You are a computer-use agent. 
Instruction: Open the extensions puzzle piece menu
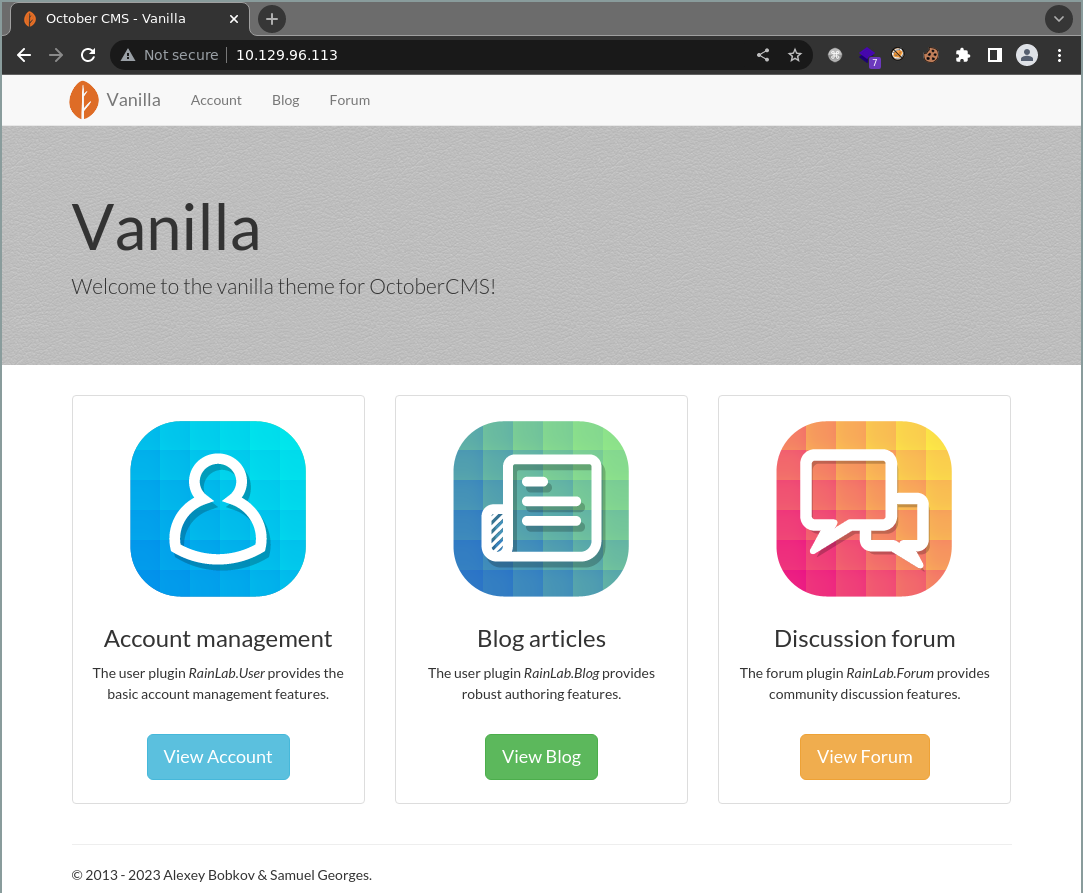point(963,55)
